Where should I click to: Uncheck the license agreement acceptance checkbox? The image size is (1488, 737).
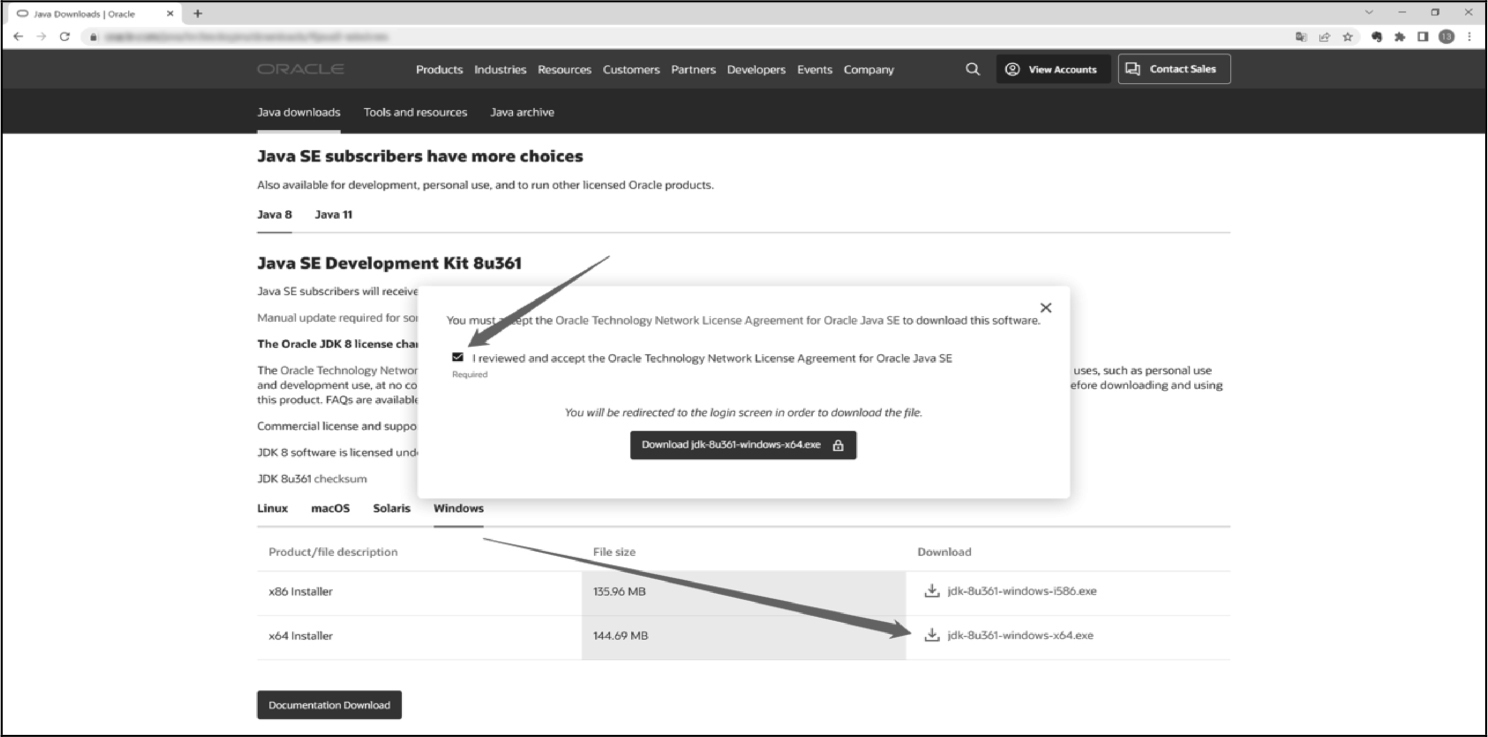click(458, 357)
